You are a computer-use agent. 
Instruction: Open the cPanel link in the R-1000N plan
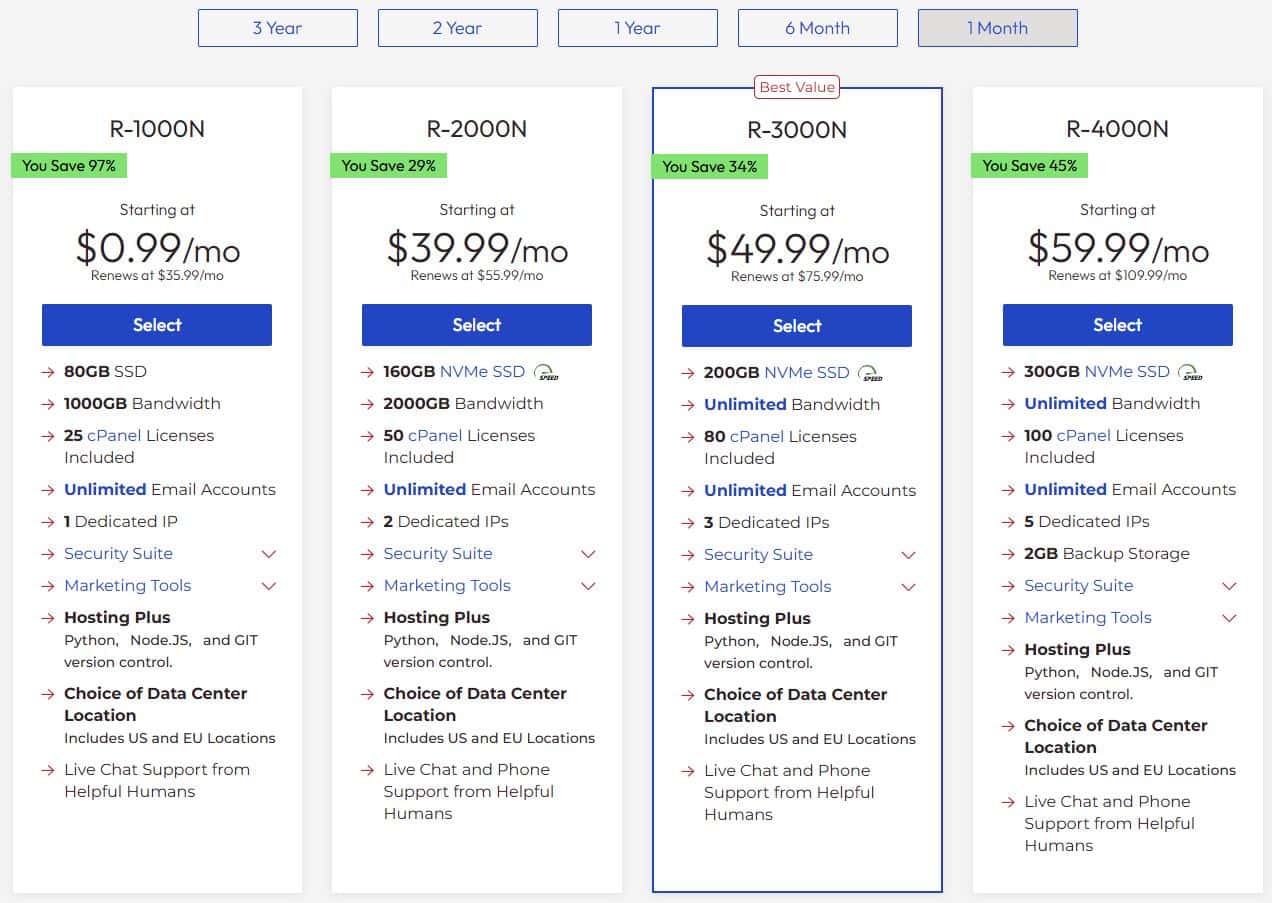pos(114,436)
